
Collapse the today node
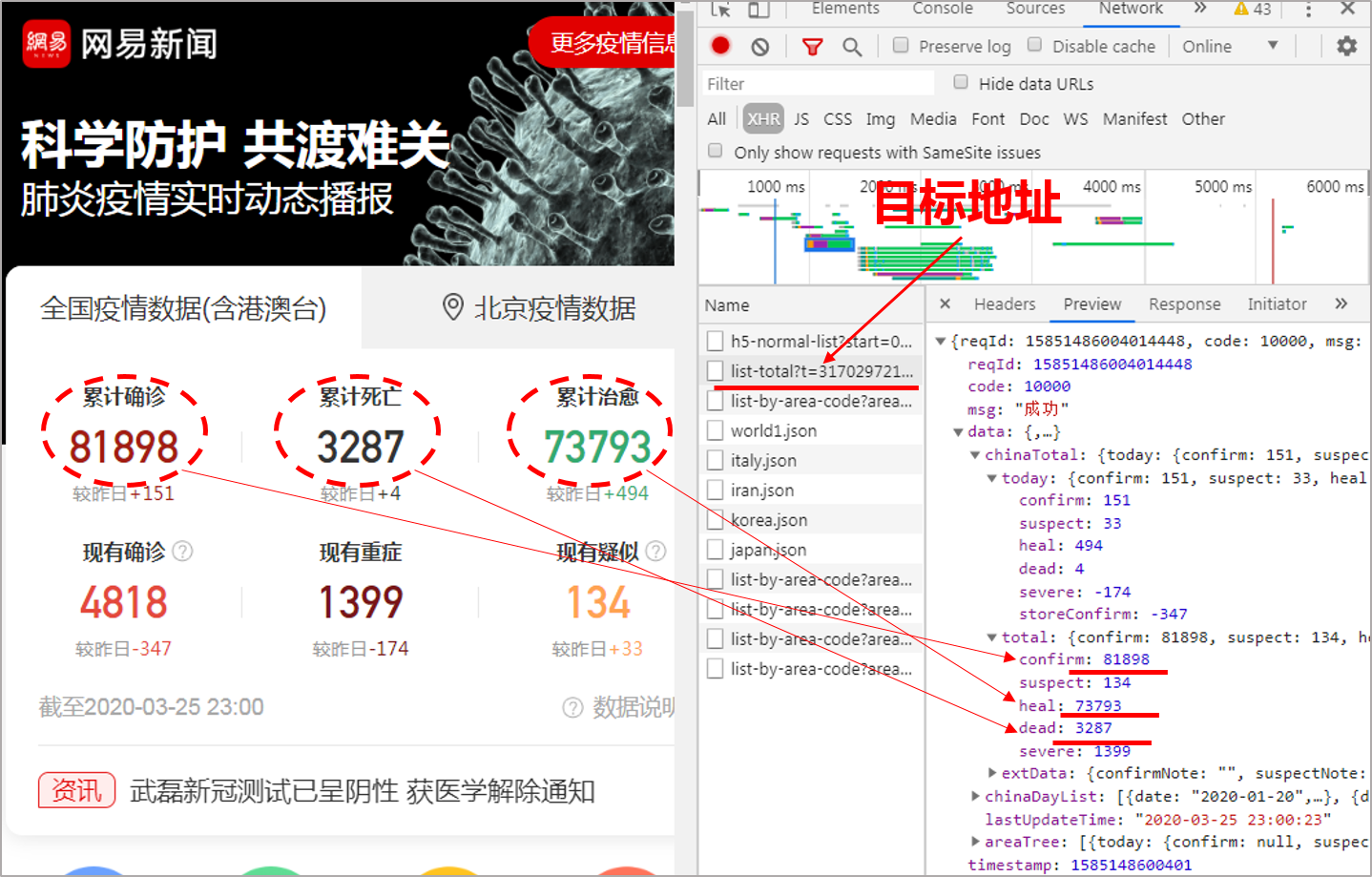(992, 478)
